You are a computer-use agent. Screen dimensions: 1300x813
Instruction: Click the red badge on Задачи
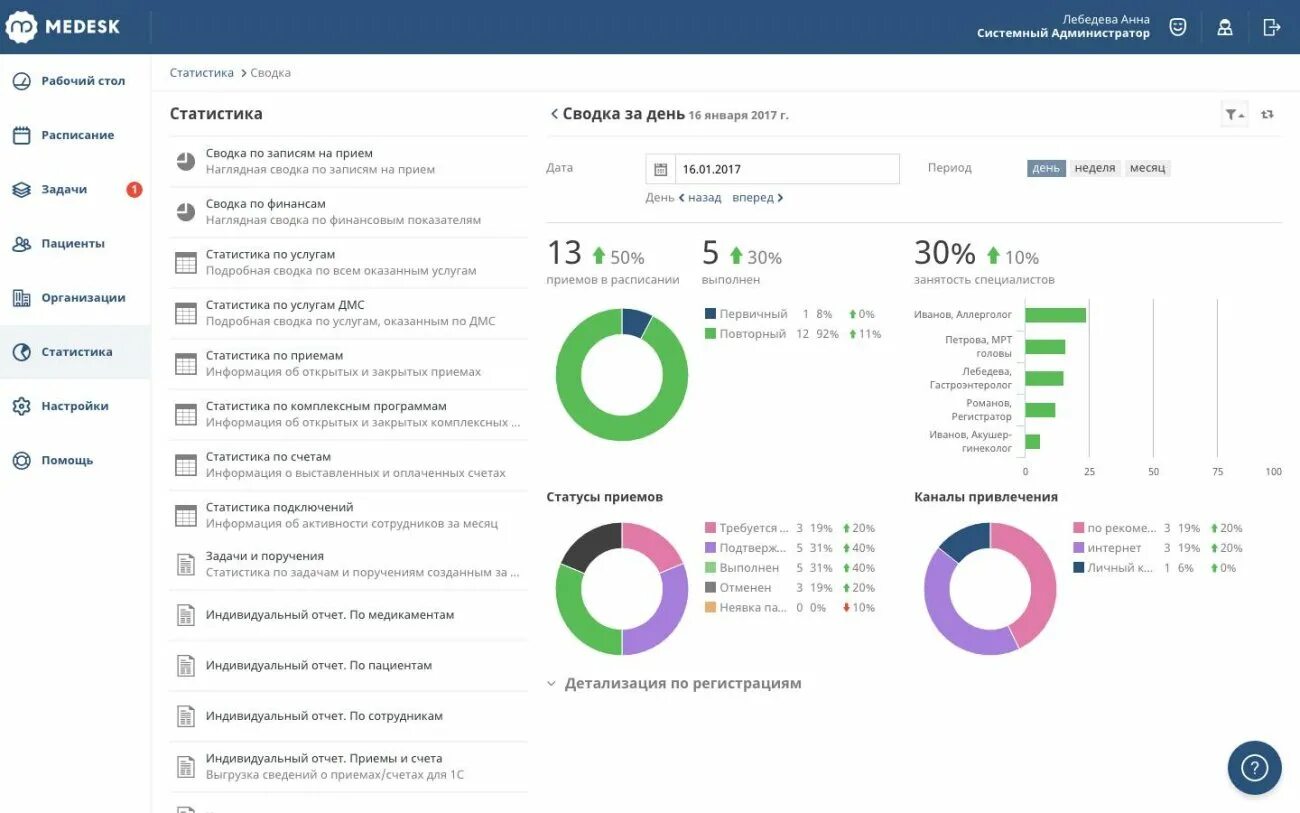pyautogui.click(x=134, y=189)
